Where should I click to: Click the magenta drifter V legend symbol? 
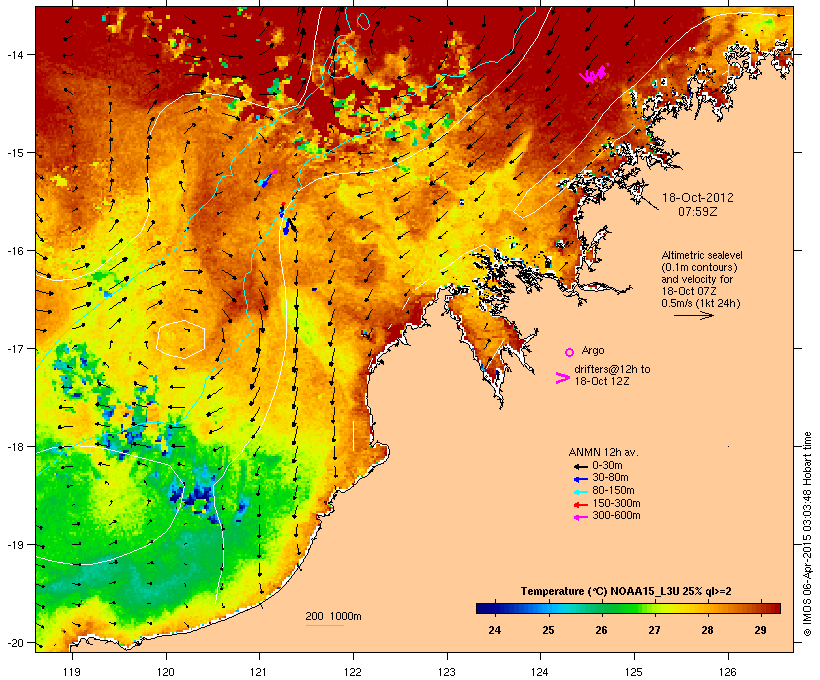562,378
